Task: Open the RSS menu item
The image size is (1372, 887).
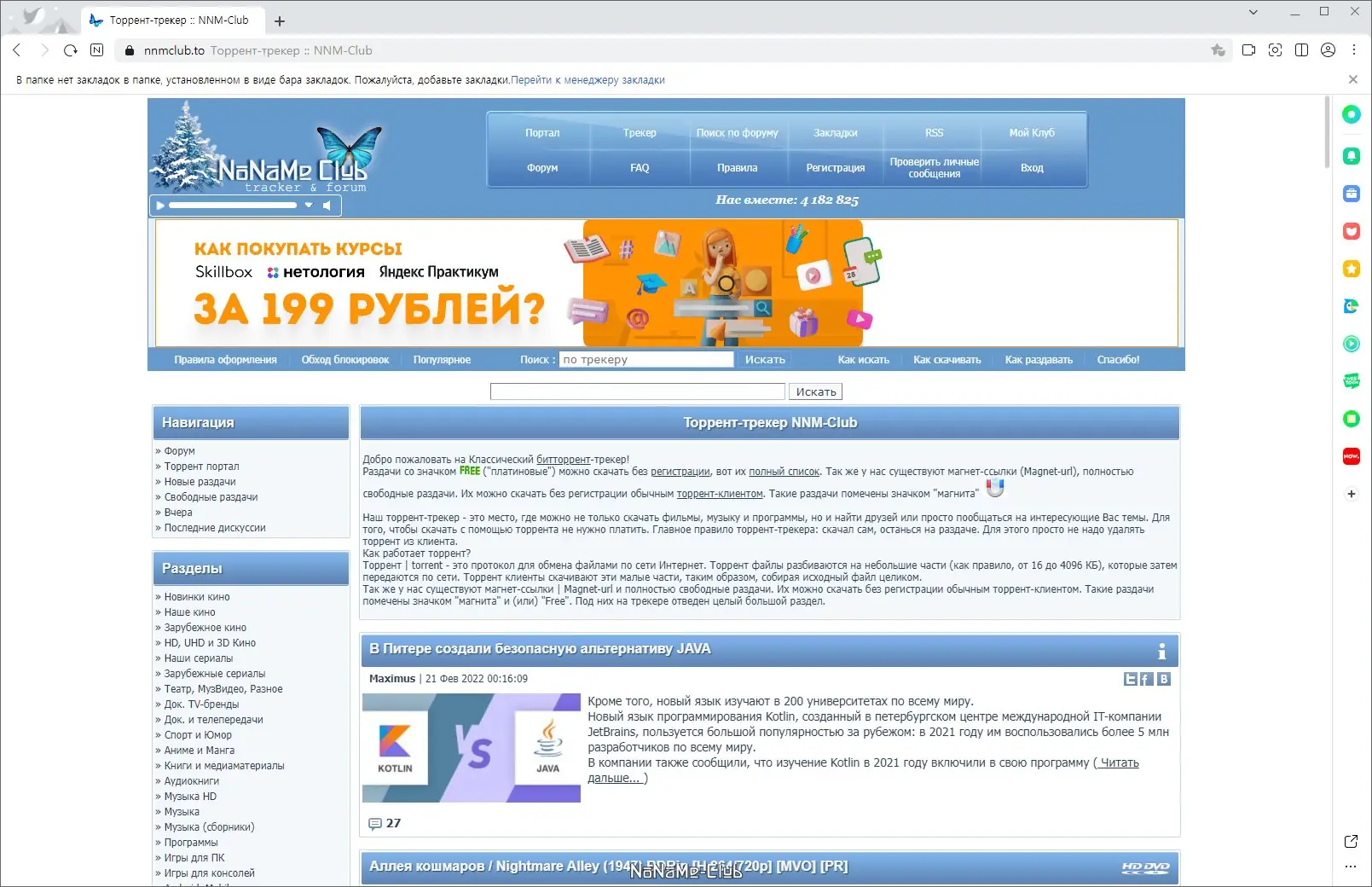Action: coord(935,133)
